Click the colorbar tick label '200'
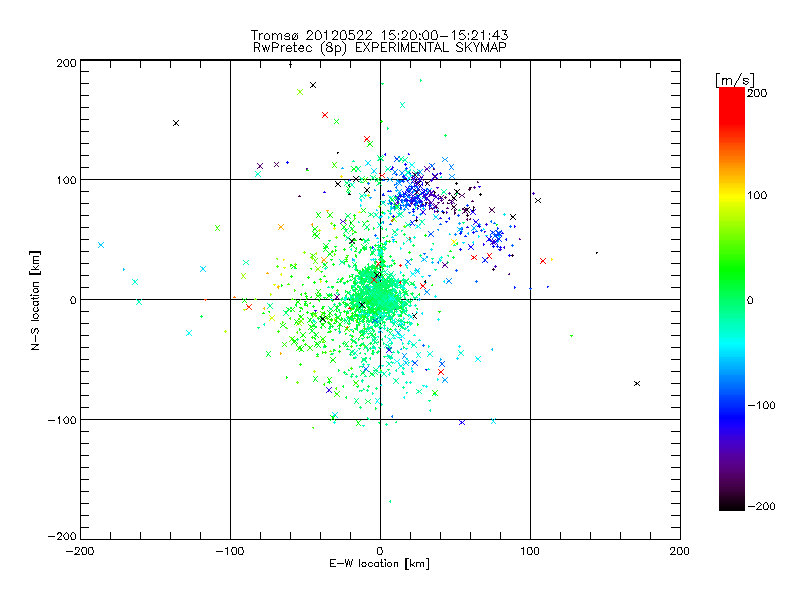The image size is (800, 600). (x=757, y=93)
